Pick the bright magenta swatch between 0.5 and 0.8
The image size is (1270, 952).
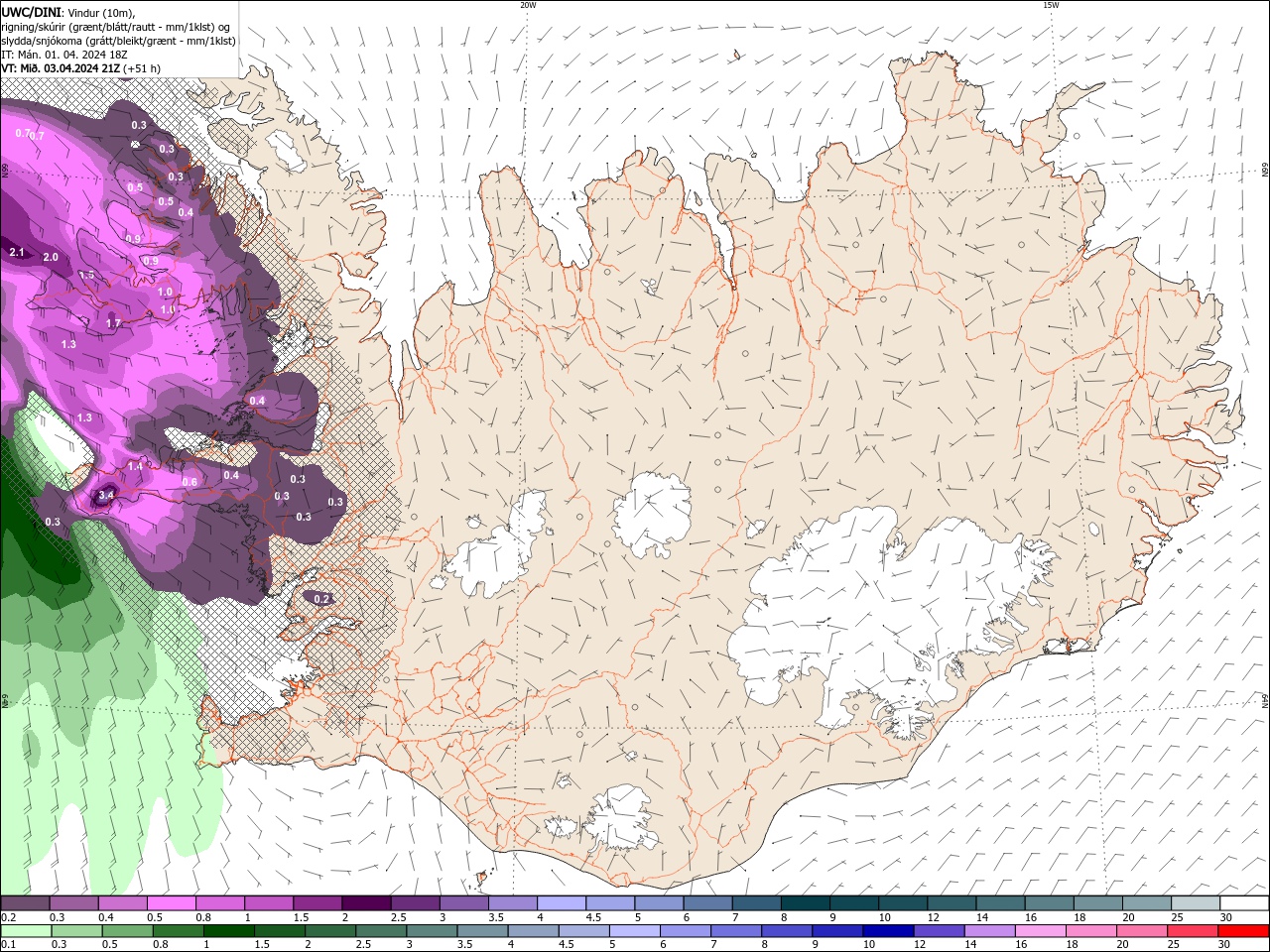pos(171,903)
